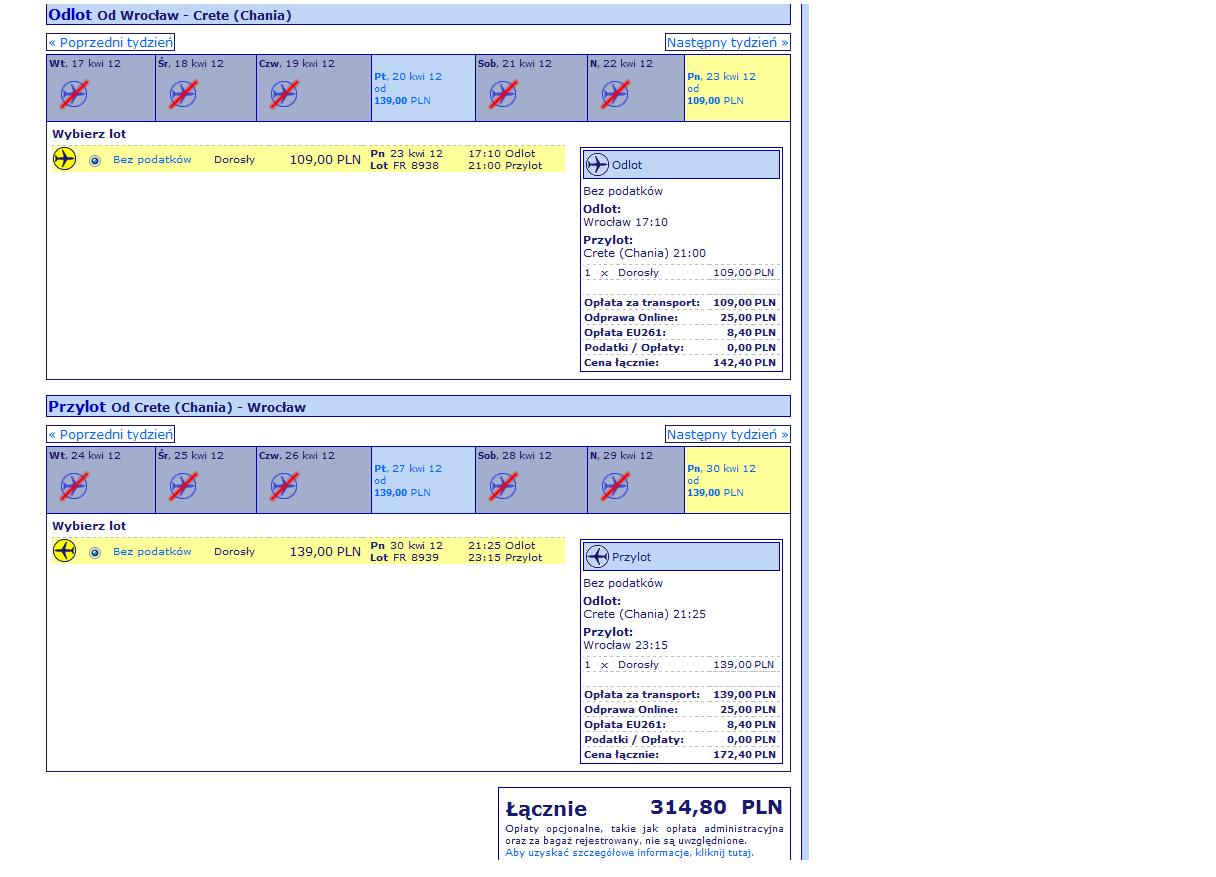Open Bez podatków link on outbound row
Viewport: 1216px width, 877px height.
[x=152, y=160]
